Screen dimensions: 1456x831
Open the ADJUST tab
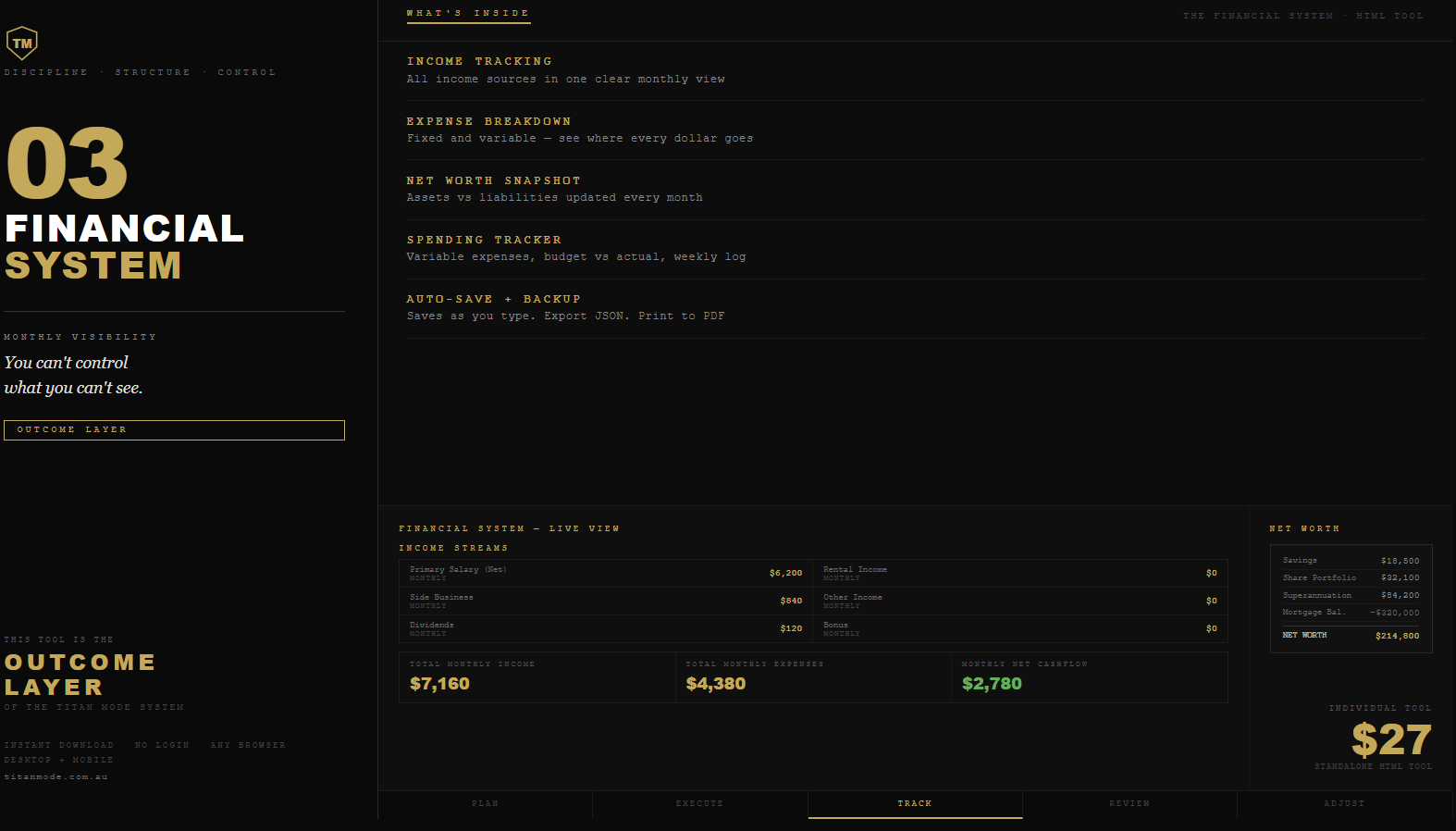tap(1344, 804)
